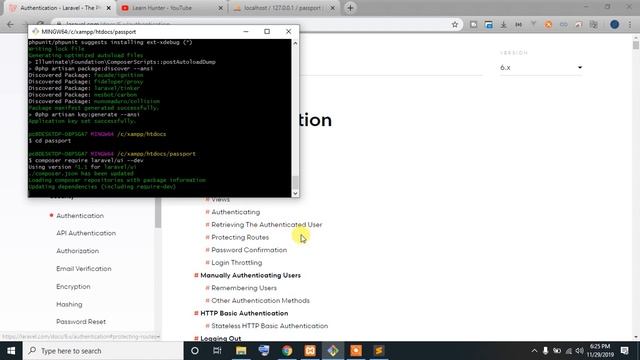This screenshot has height=360, width=640.
Task: Open the Encryption sidebar link
Action: point(73,287)
